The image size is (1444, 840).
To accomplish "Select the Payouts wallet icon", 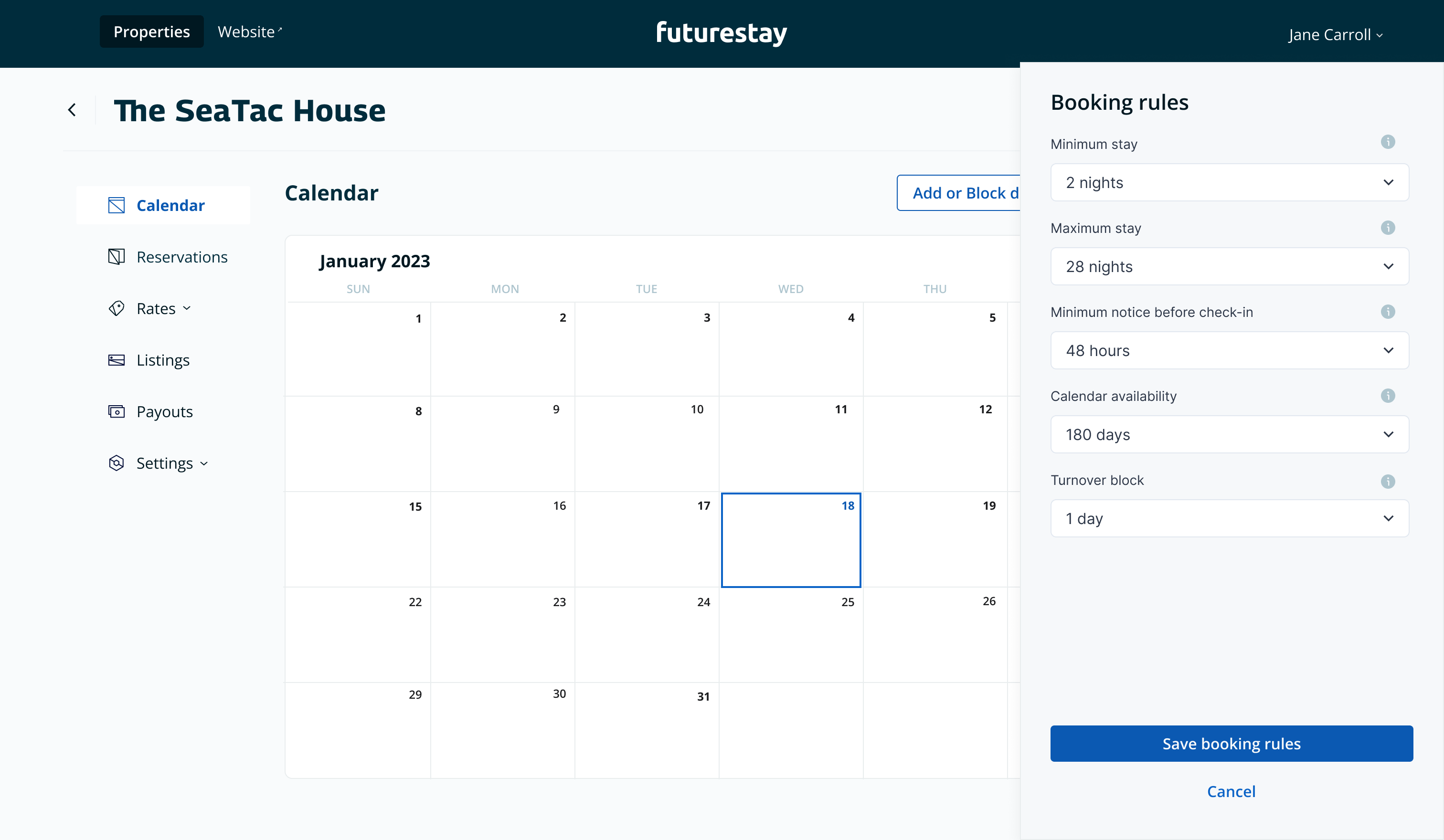I will point(117,411).
